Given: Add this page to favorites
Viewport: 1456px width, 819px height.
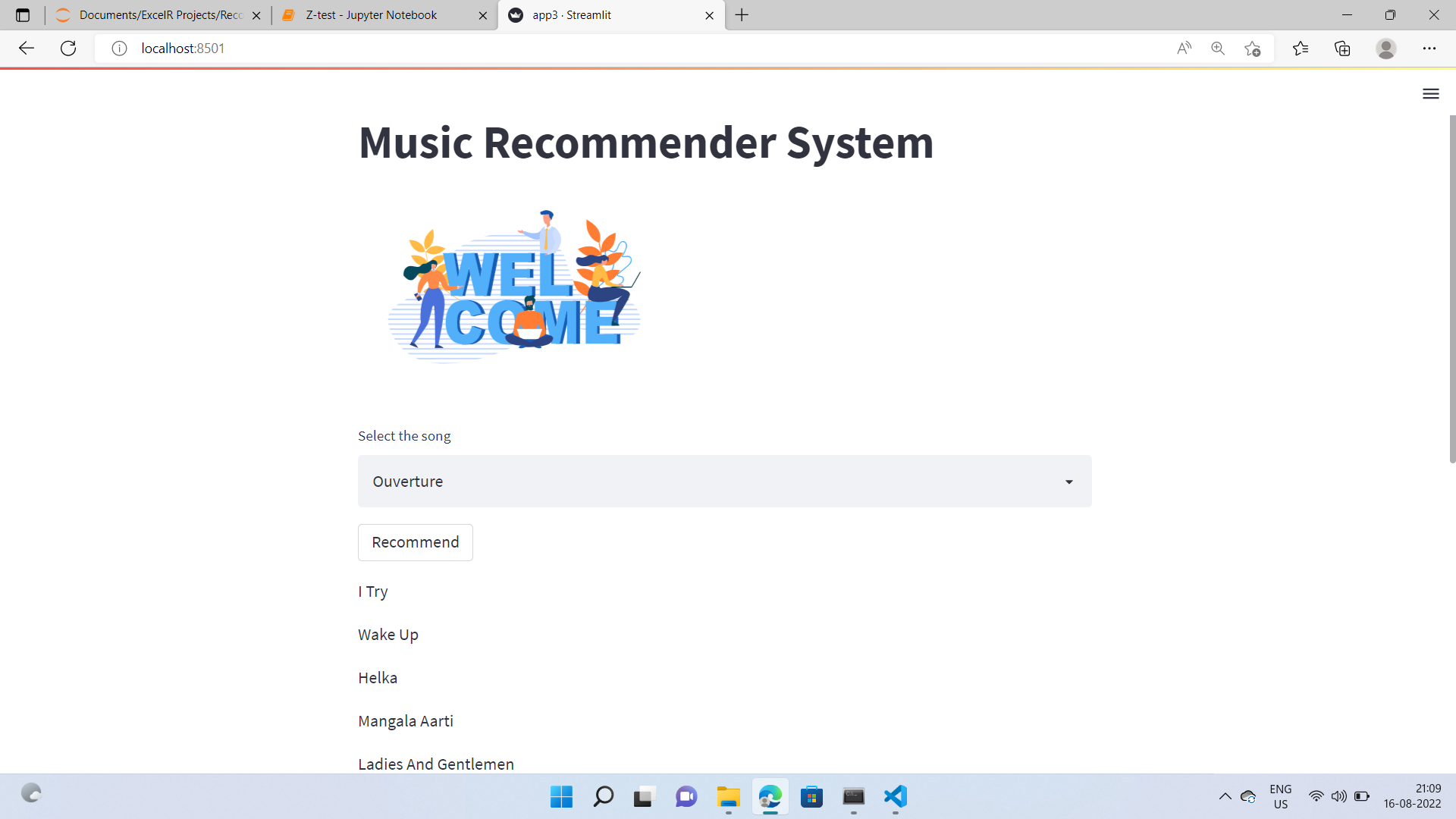Looking at the screenshot, I should click(1252, 48).
